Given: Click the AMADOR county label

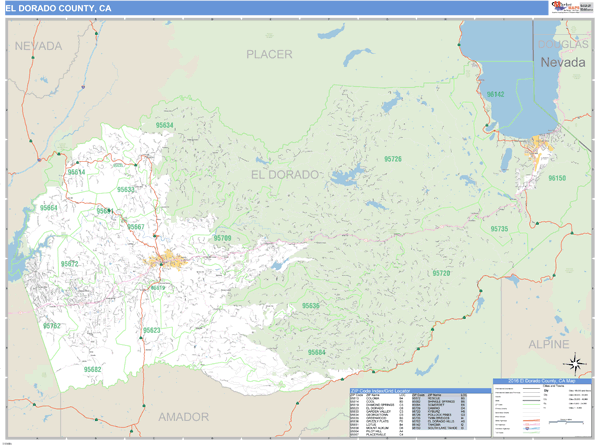Looking at the screenshot, I should click(x=184, y=417).
